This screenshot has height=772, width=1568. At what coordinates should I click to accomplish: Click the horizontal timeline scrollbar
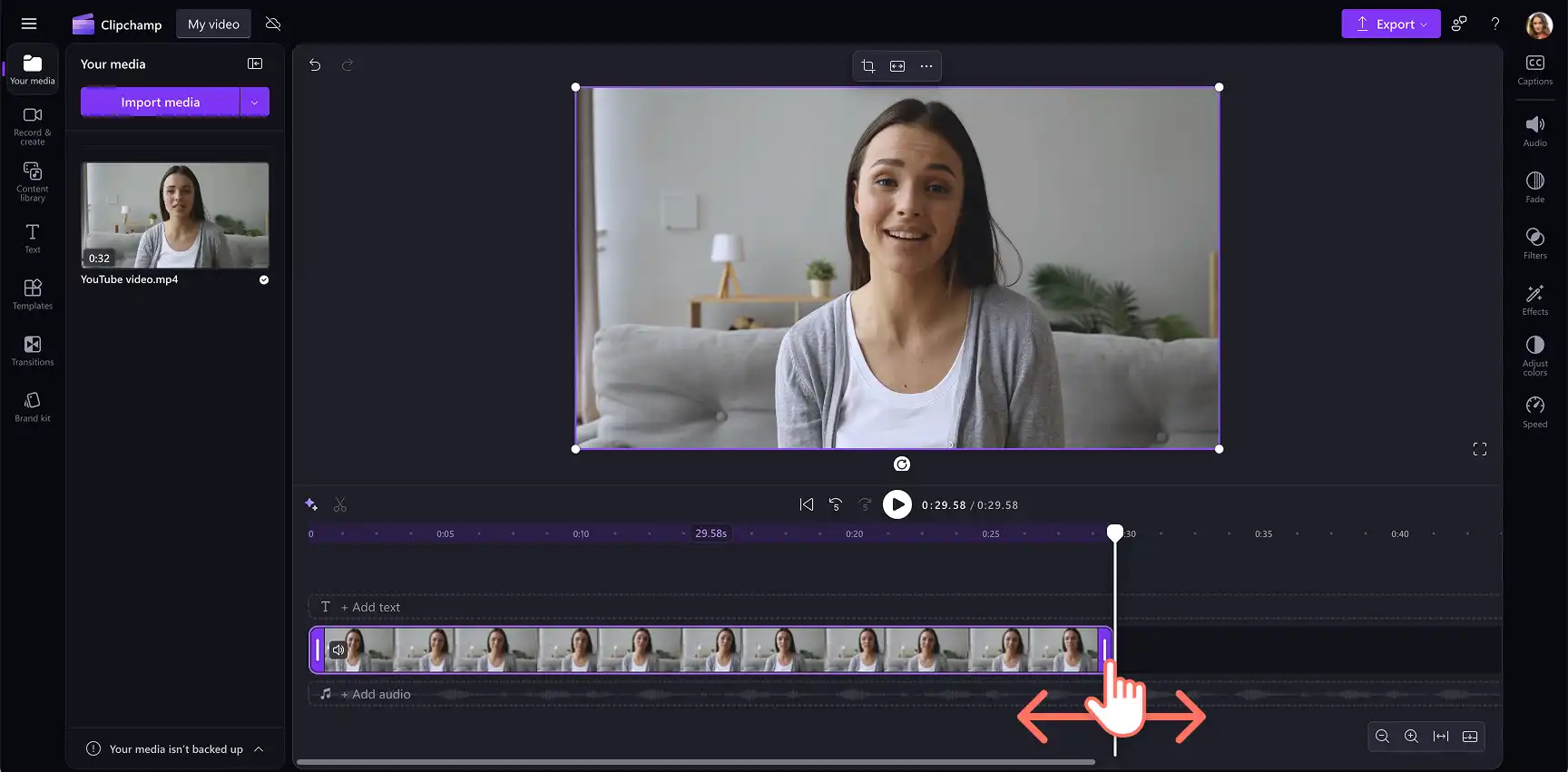(696, 762)
